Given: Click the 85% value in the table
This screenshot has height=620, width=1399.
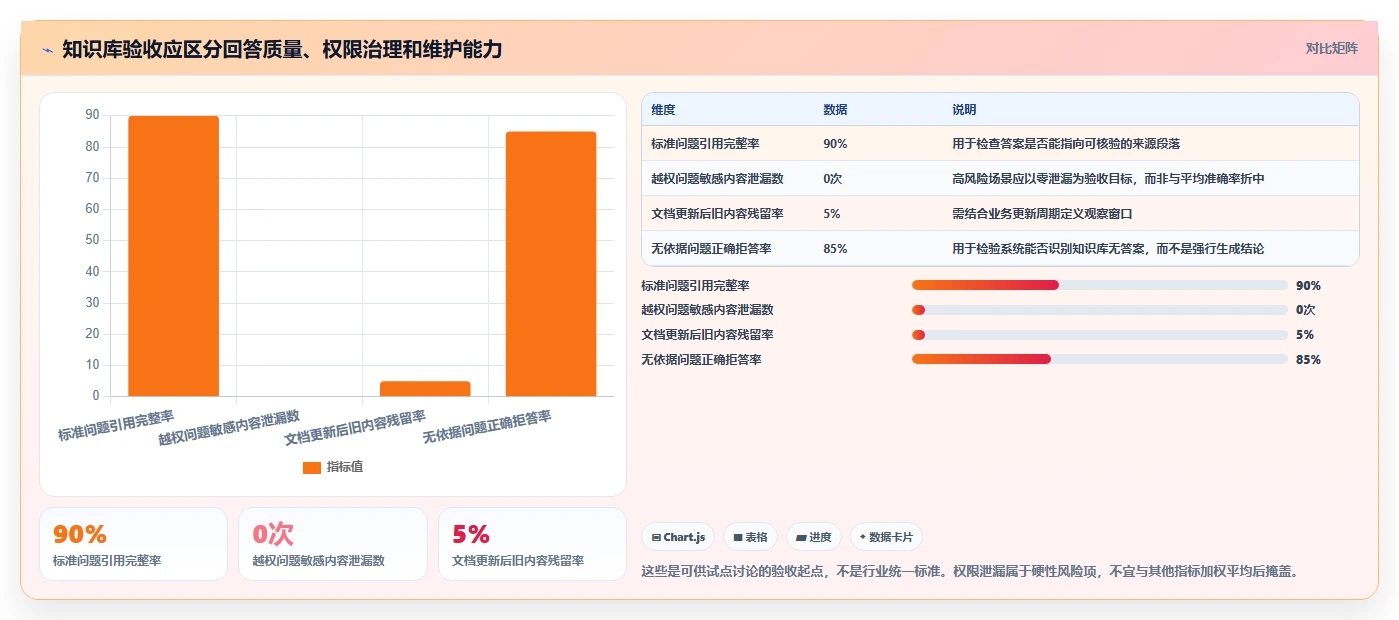Looking at the screenshot, I should point(835,249).
